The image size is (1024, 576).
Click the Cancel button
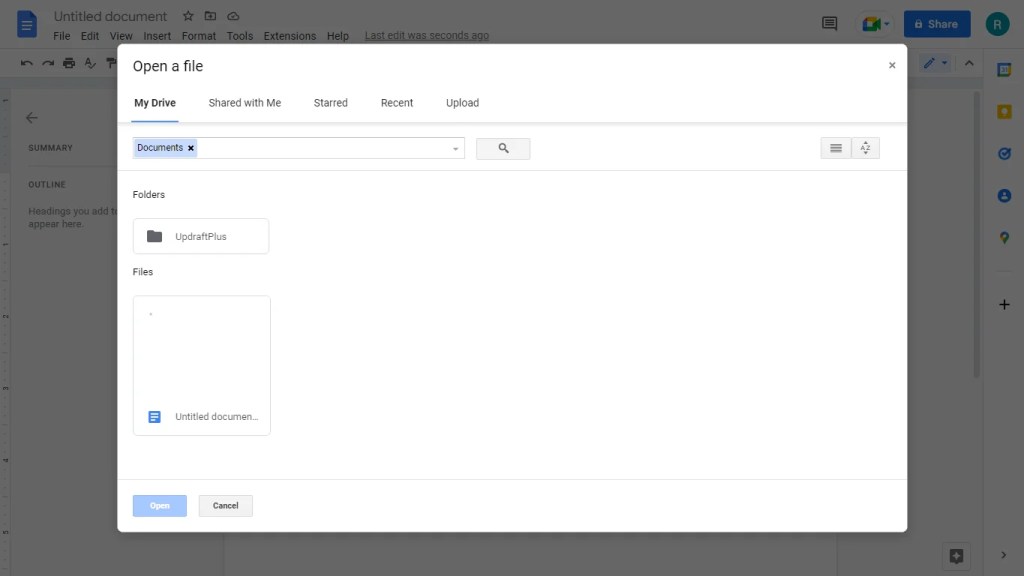click(225, 505)
